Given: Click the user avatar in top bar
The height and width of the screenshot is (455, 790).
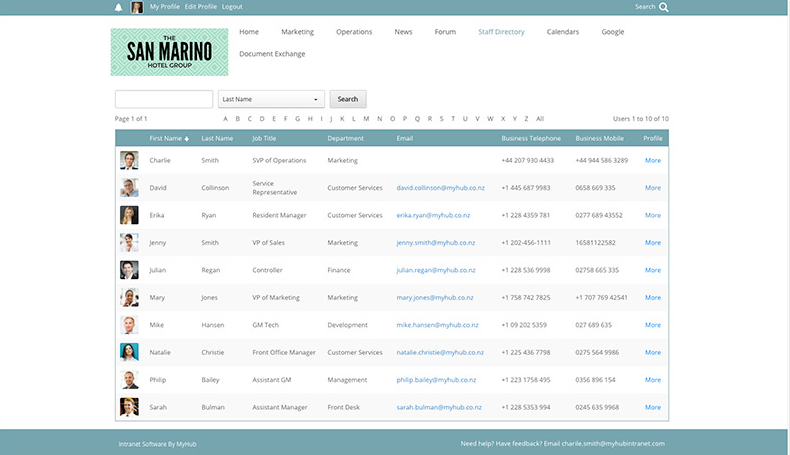Looking at the screenshot, I should [x=137, y=7].
